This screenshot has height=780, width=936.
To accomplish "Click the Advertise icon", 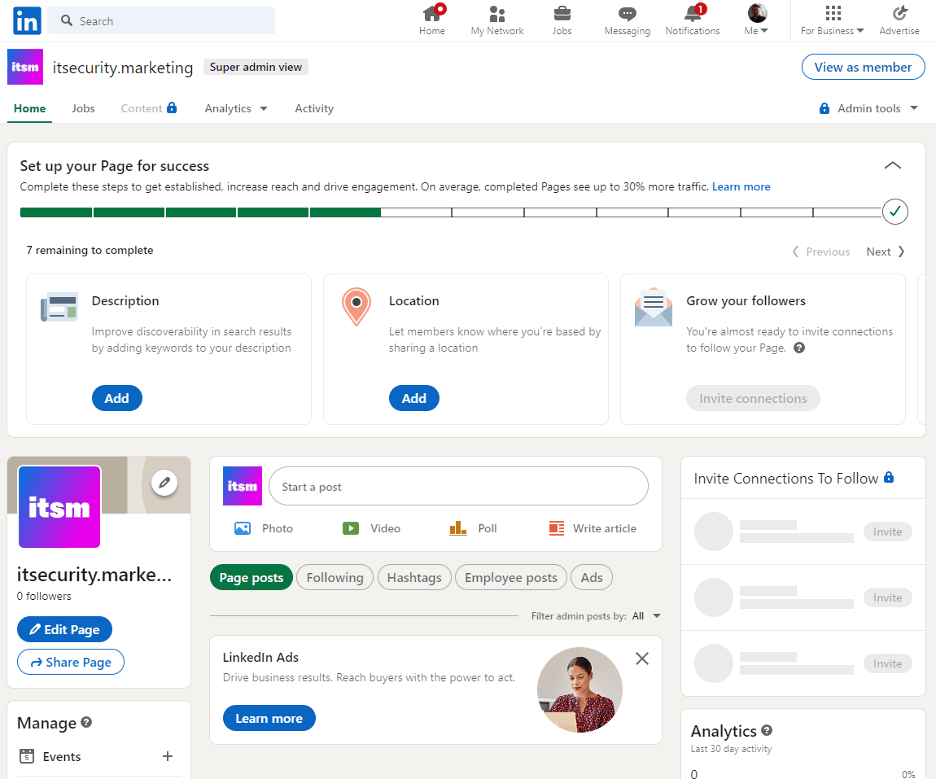I will [898, 20].
